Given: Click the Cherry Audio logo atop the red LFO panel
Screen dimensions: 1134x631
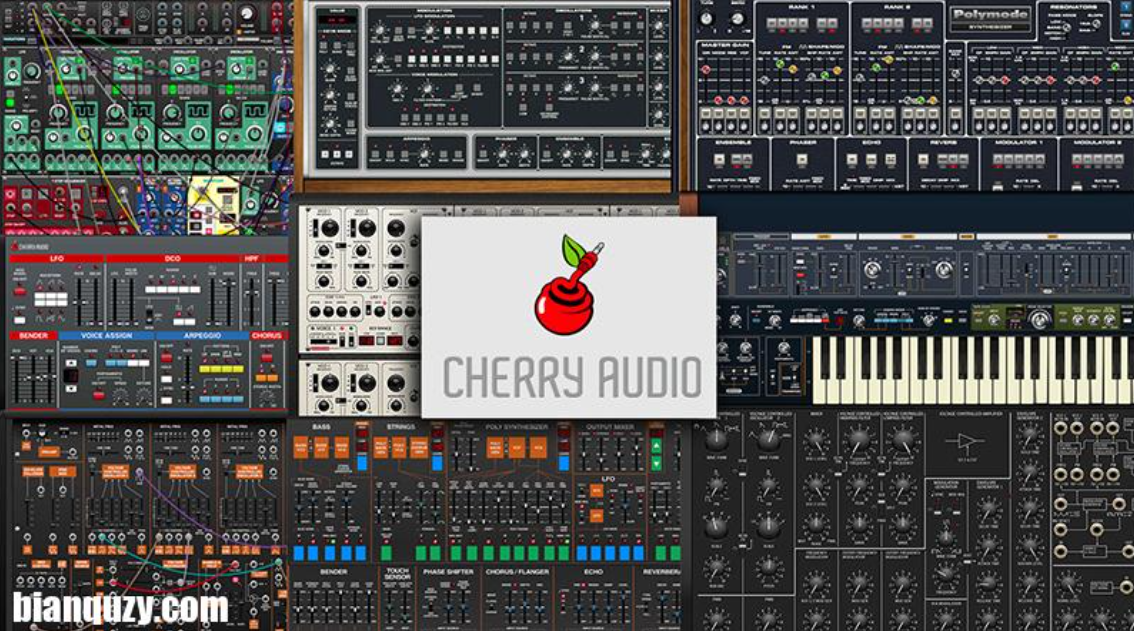Looking at the screenshot, I should coord(30,246).
